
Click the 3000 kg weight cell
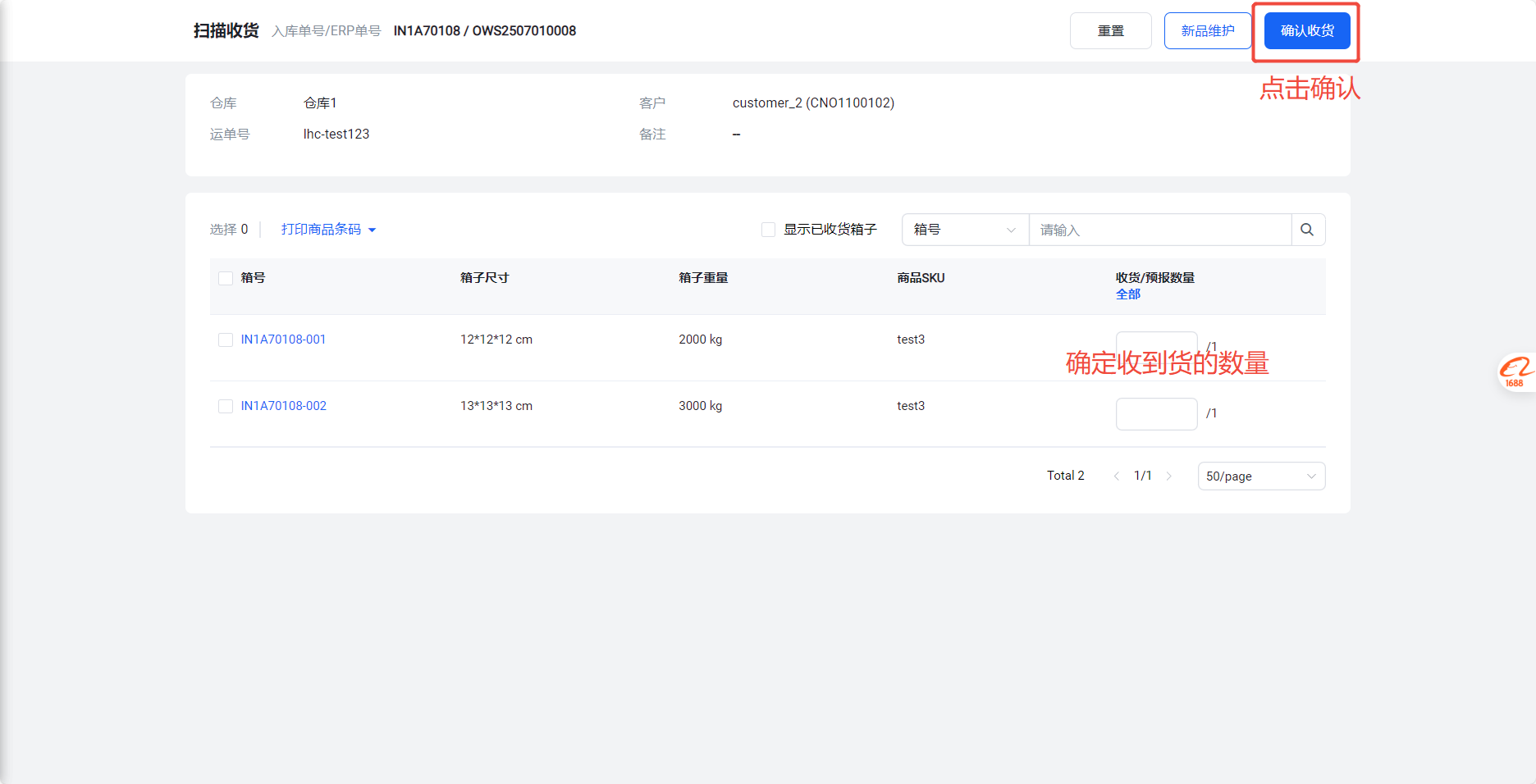click(700, 406)
